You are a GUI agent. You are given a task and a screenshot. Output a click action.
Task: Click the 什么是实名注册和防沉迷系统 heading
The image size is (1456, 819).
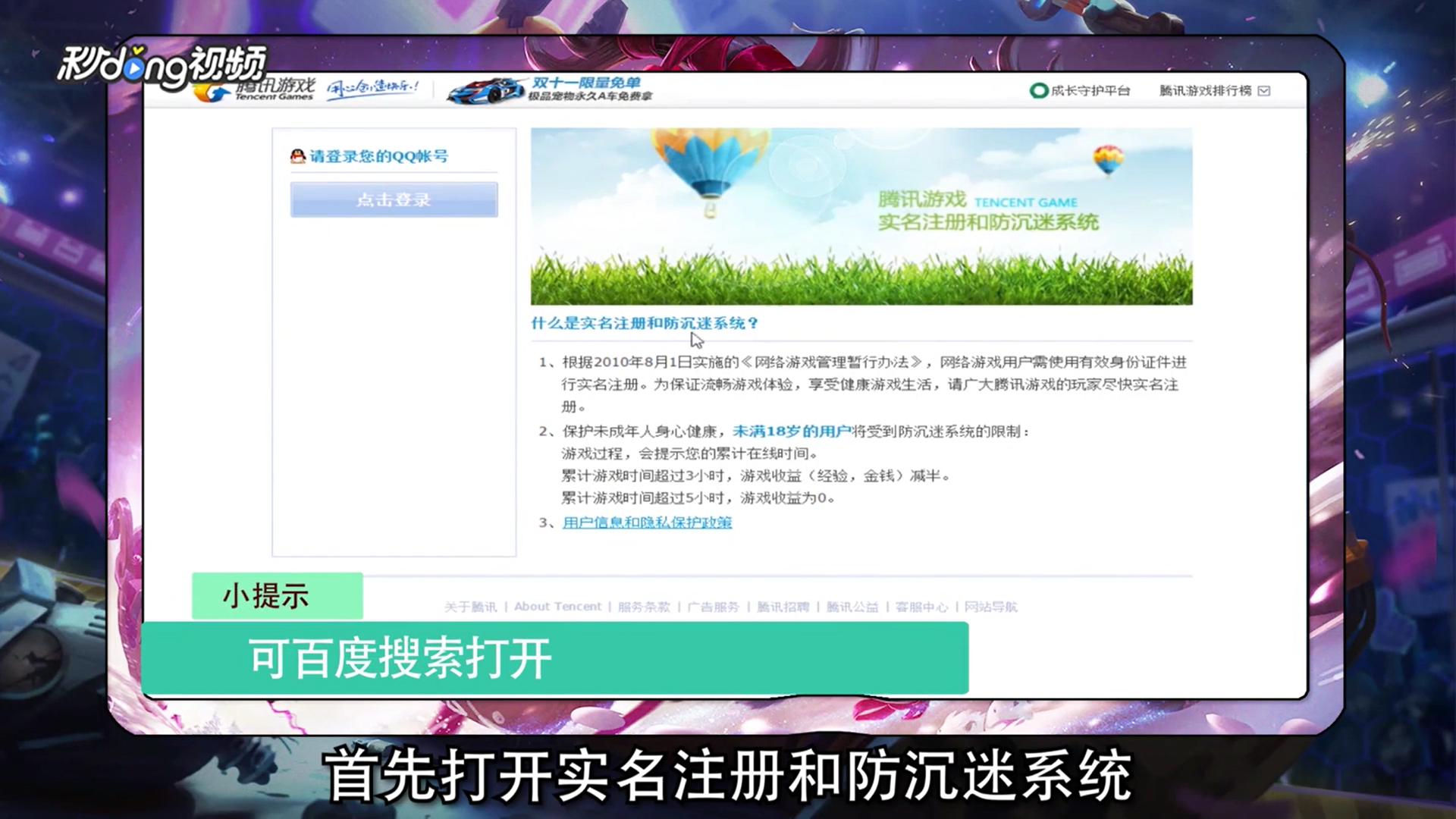tap(645, 323)
